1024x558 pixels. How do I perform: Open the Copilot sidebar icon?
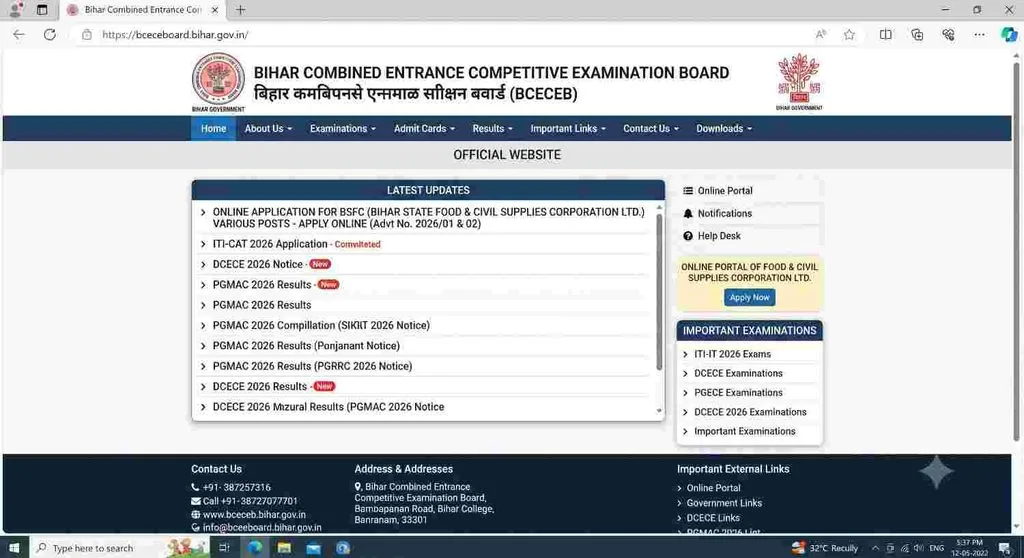point(1009,35)
